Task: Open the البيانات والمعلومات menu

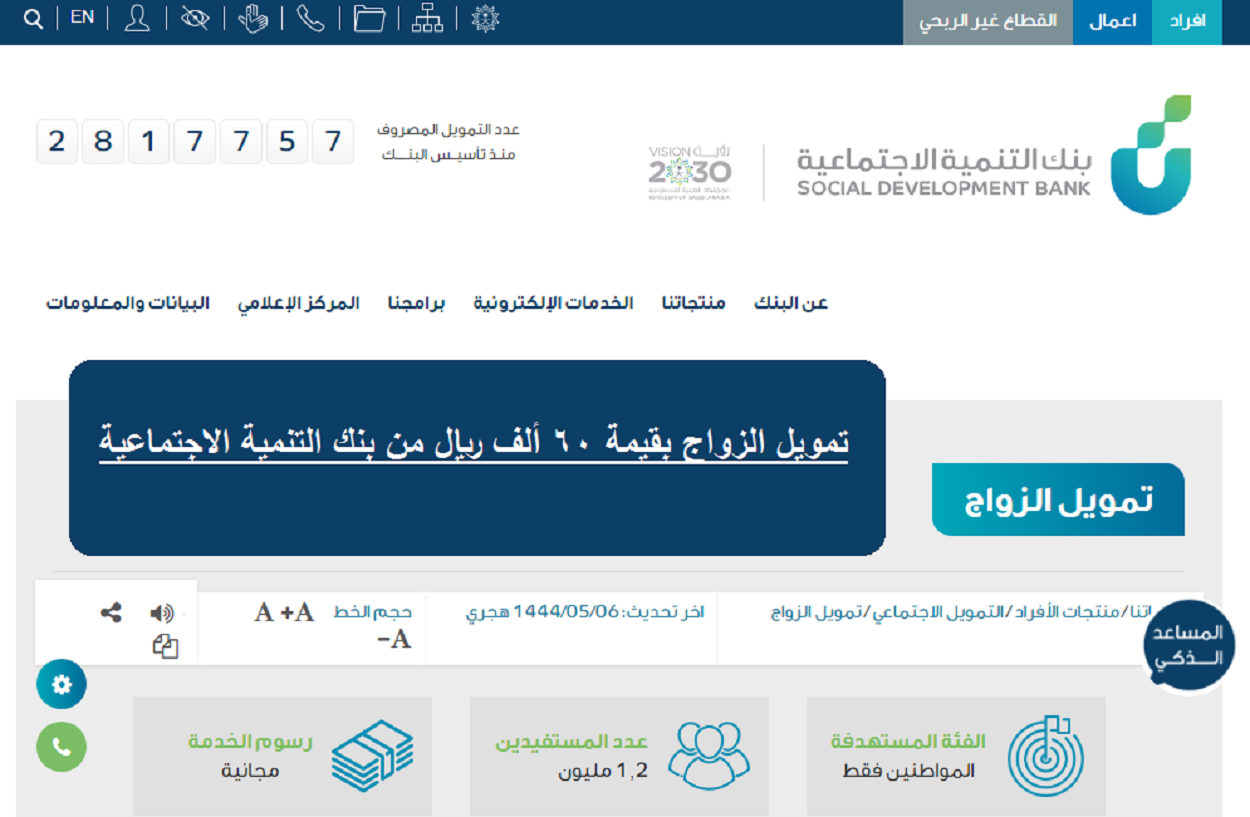Action: pyautogui.click(x=128, y=303)
